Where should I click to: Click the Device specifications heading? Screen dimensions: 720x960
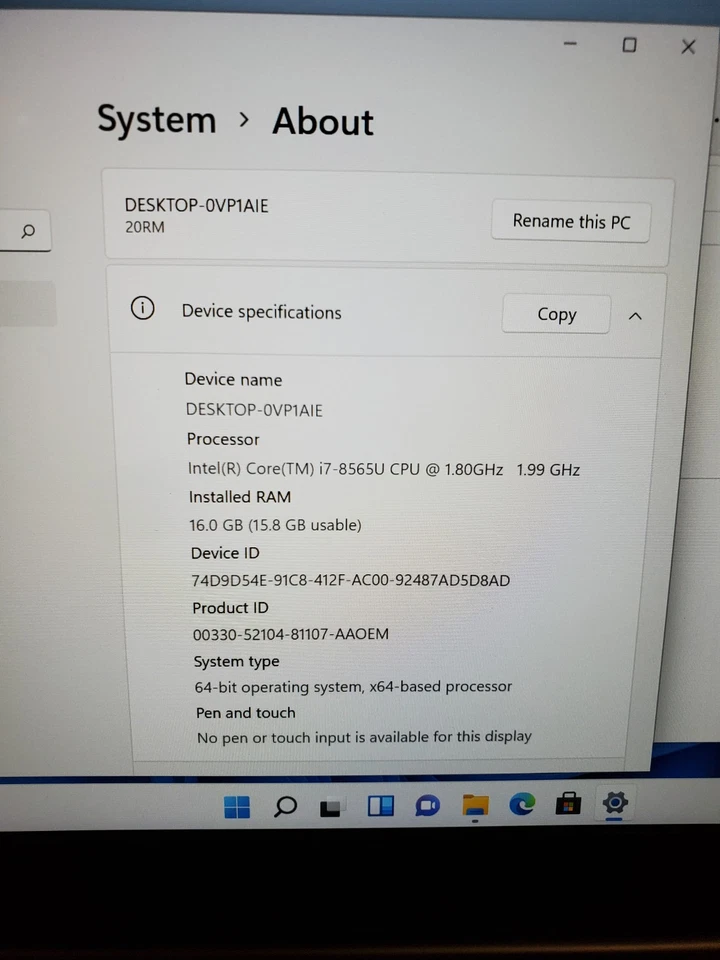click(261, 312)
